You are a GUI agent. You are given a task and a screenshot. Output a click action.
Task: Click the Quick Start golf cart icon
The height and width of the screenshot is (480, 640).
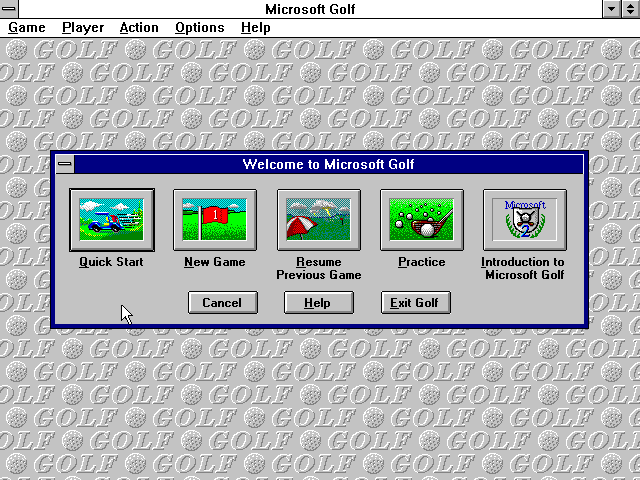[111, 220]
